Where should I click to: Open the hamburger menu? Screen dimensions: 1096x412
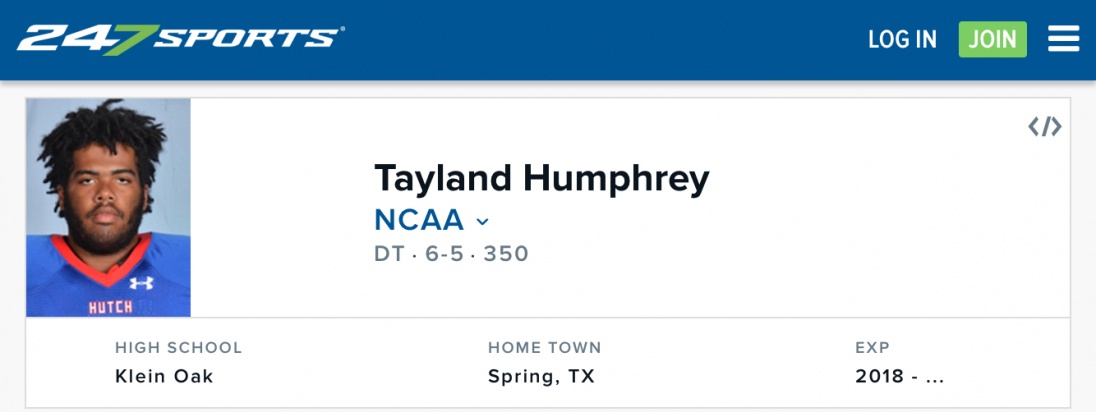[x=1063, y=39]
